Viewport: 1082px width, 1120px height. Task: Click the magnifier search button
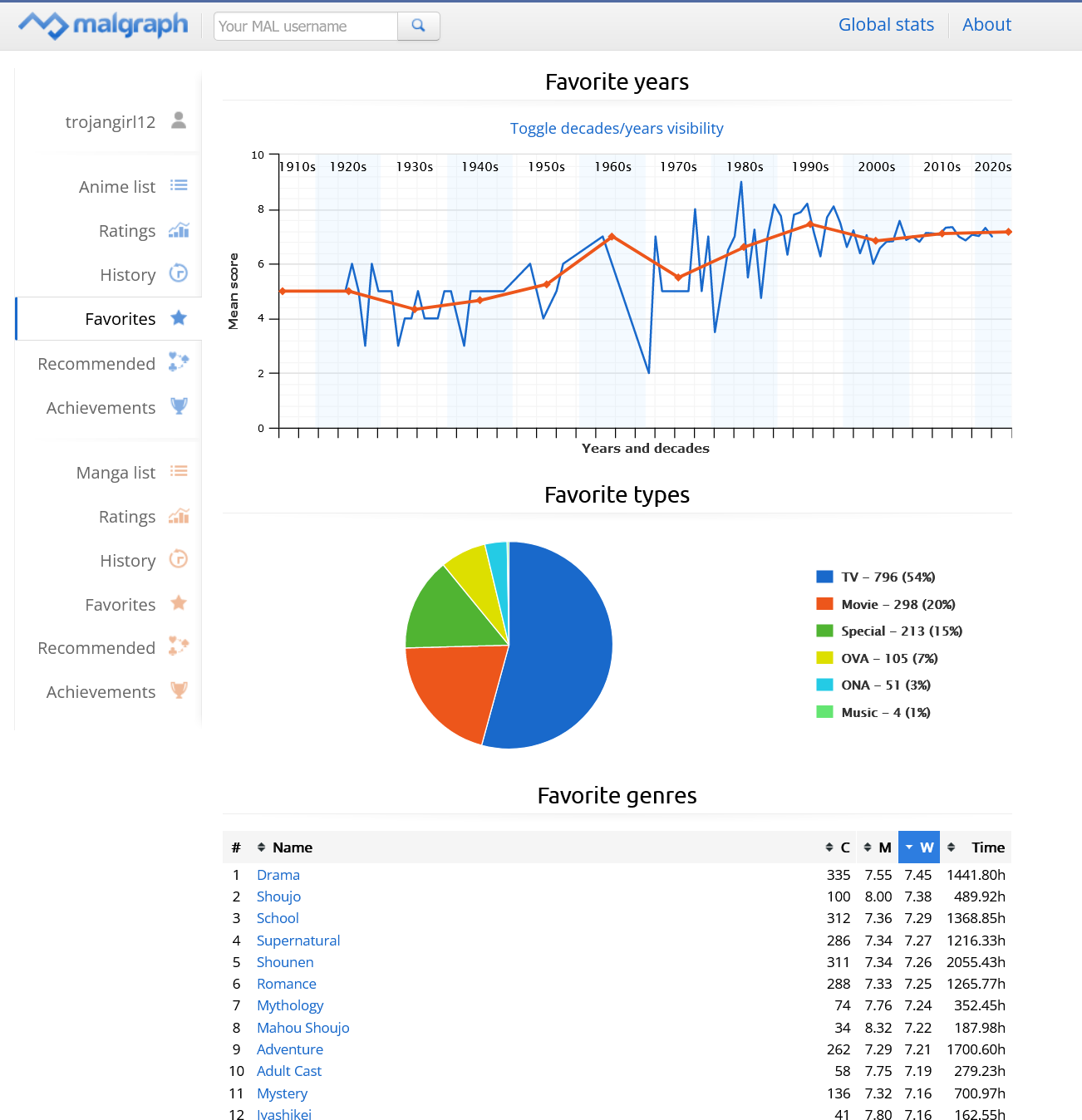click(418, 26)
